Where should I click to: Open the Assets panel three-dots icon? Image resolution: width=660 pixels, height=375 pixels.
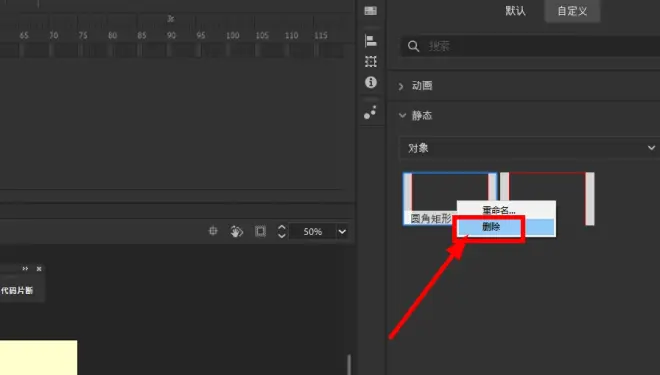click(370, 112)
